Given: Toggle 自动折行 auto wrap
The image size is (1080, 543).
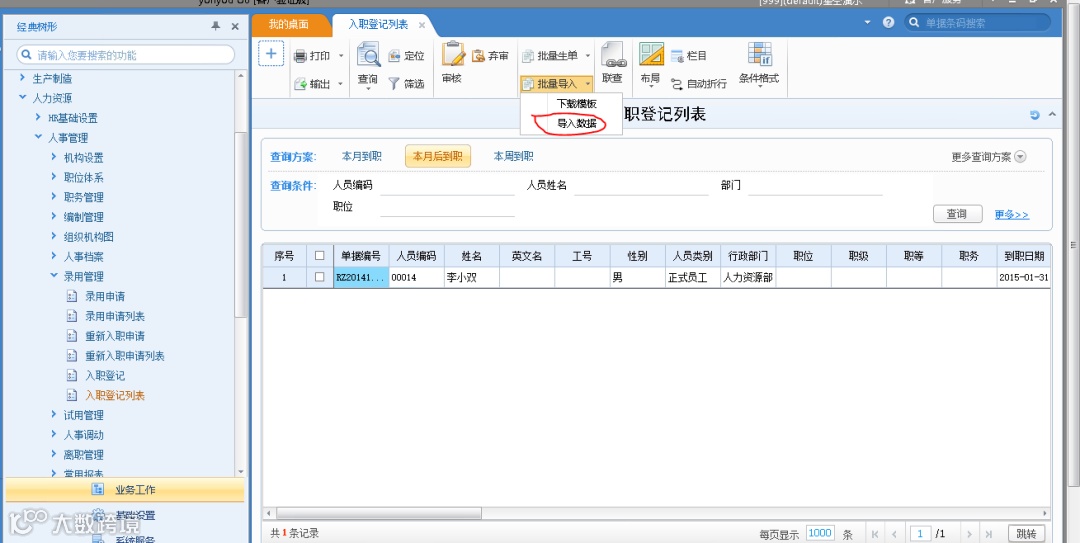Looking at the screenshot, I should 699,84.
